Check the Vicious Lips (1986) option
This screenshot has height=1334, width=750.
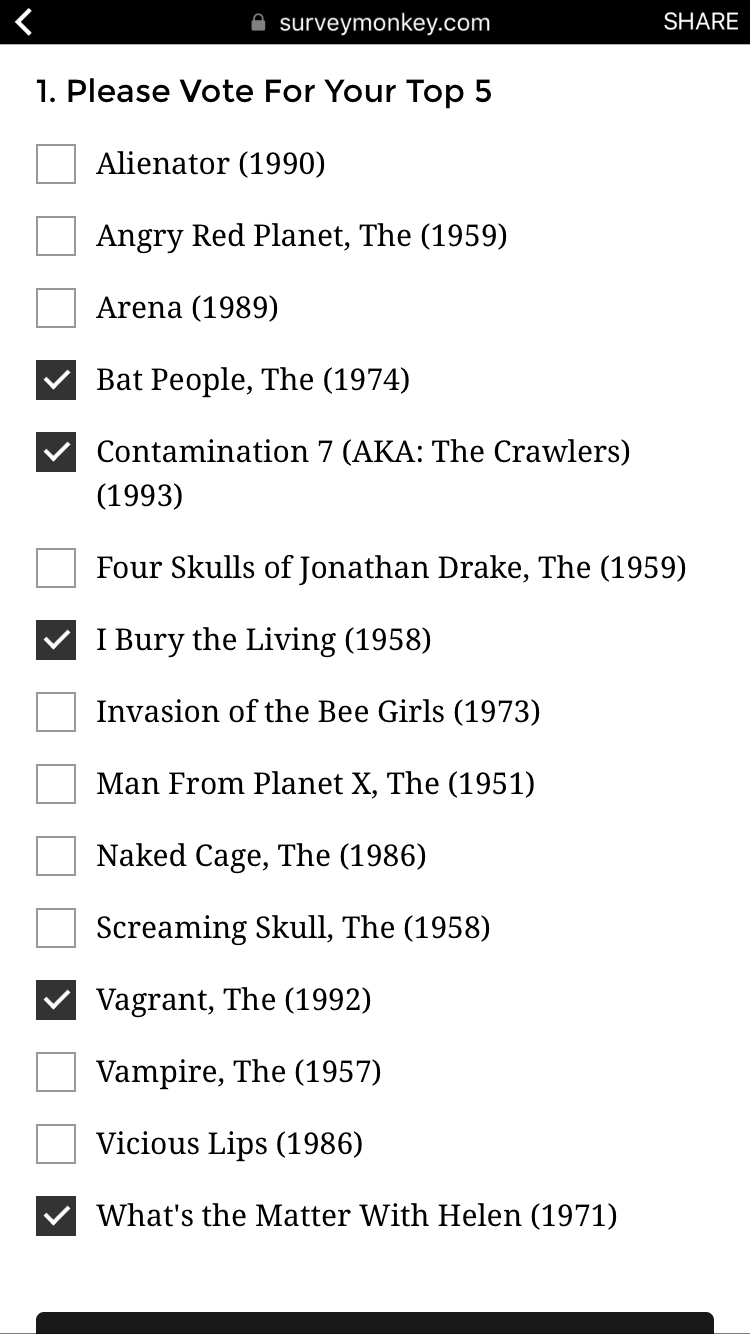(x=56, y=1144)
